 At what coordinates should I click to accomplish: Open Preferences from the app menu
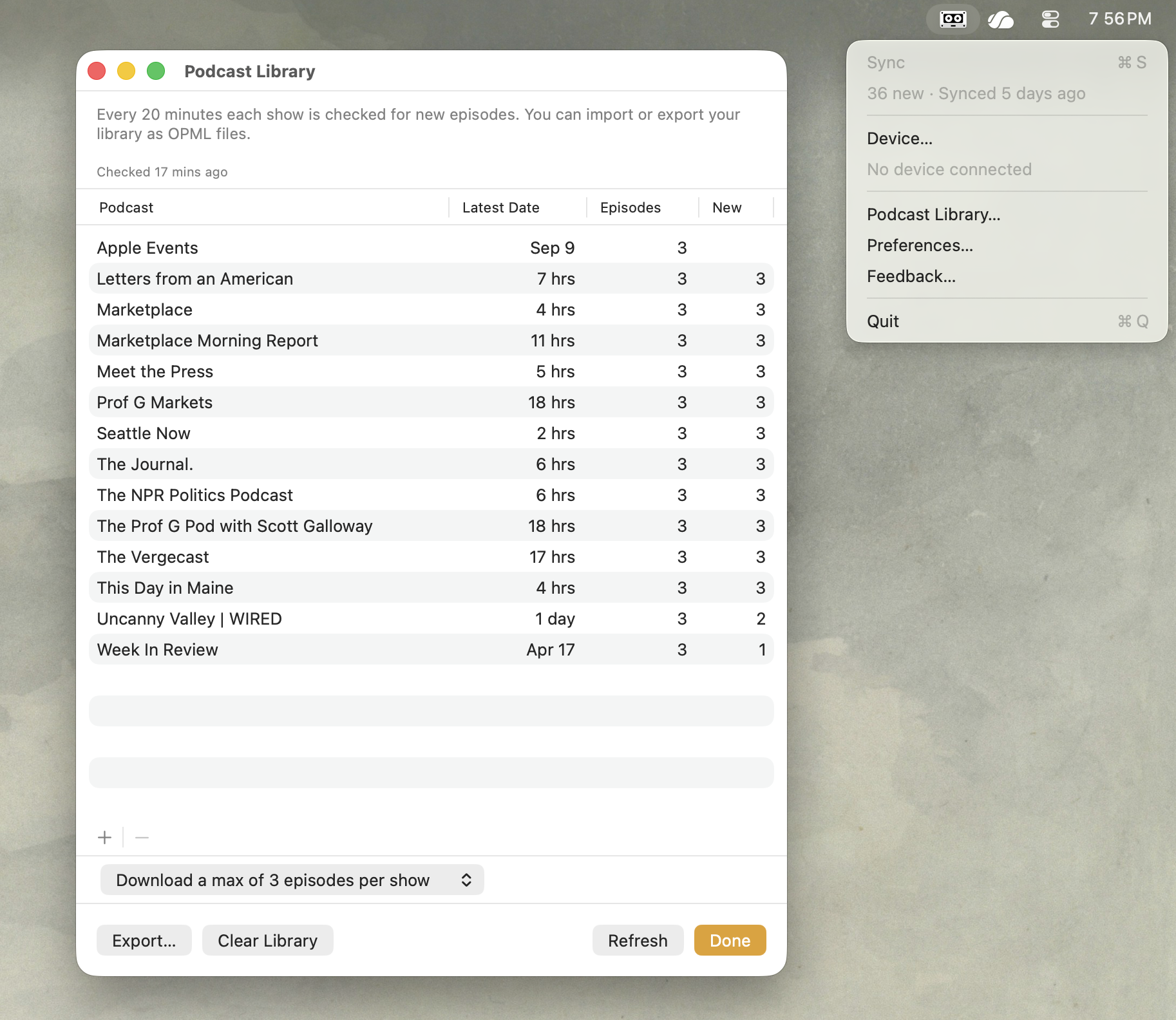921,245
